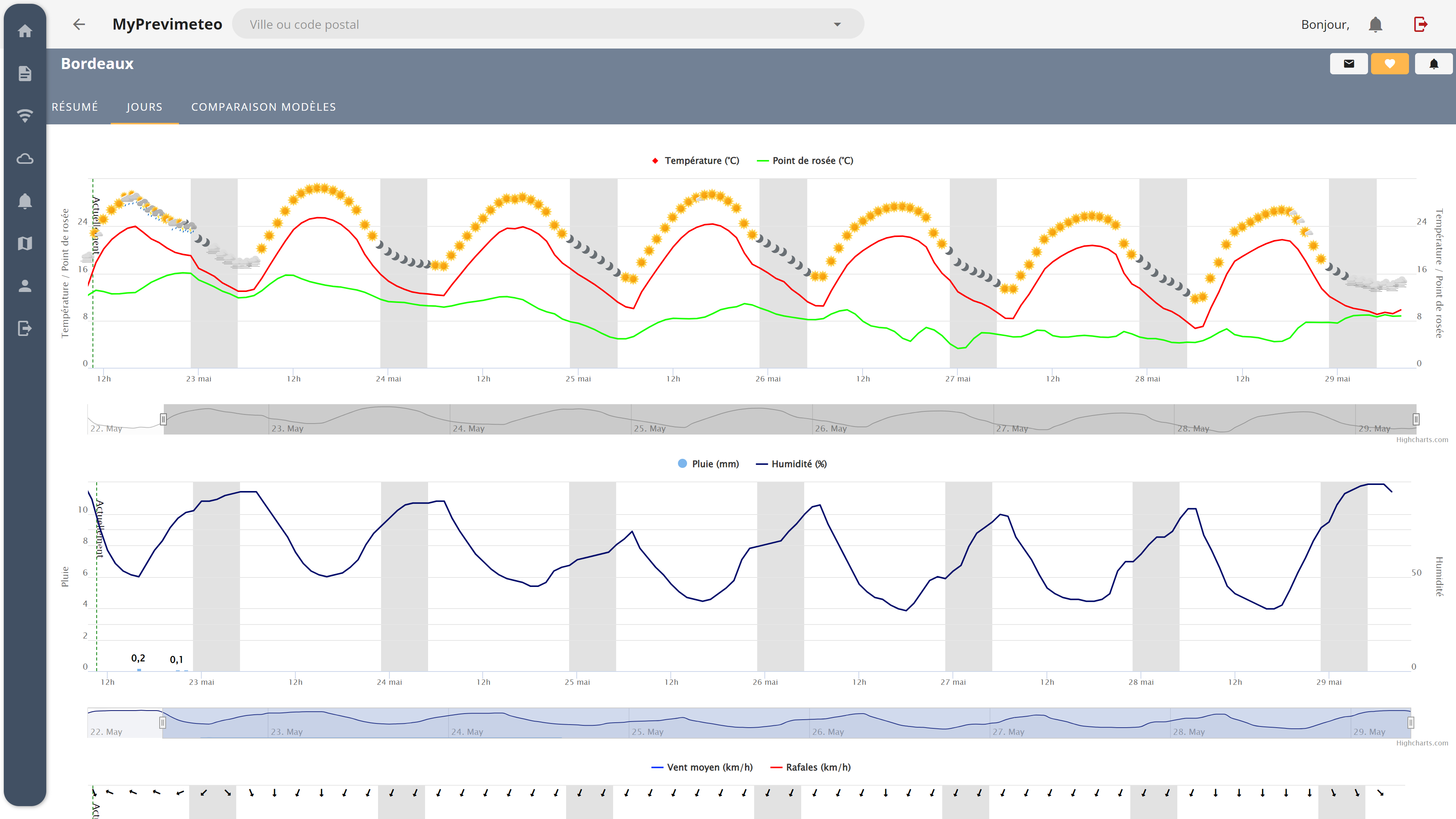Screen dimensions: 1456x819
Task: Switch to the RÉSUMÉ tab
Action: [x=75, y=107]
